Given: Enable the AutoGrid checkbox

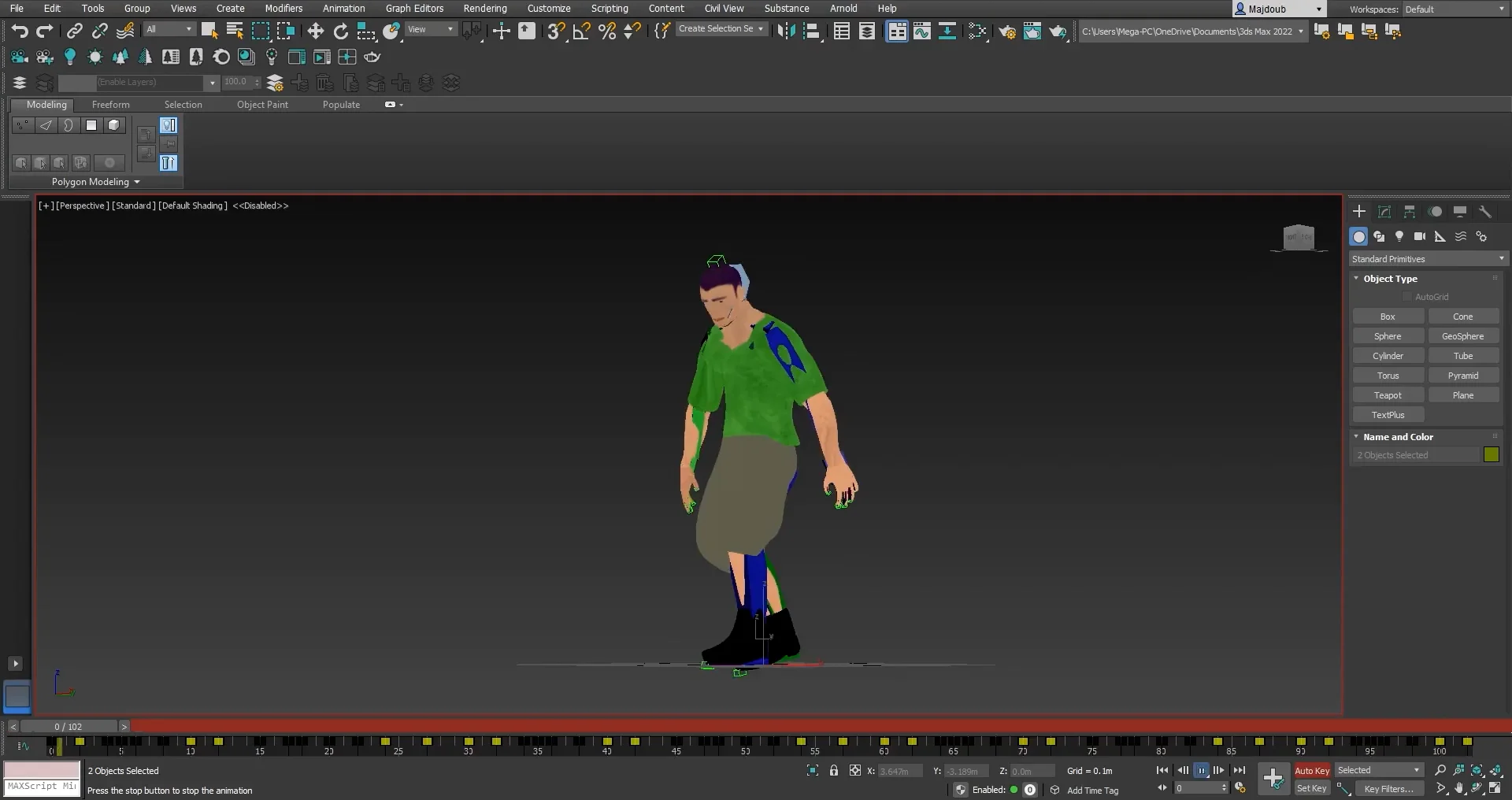Looking at the screenshot, I should point(1407,297).
